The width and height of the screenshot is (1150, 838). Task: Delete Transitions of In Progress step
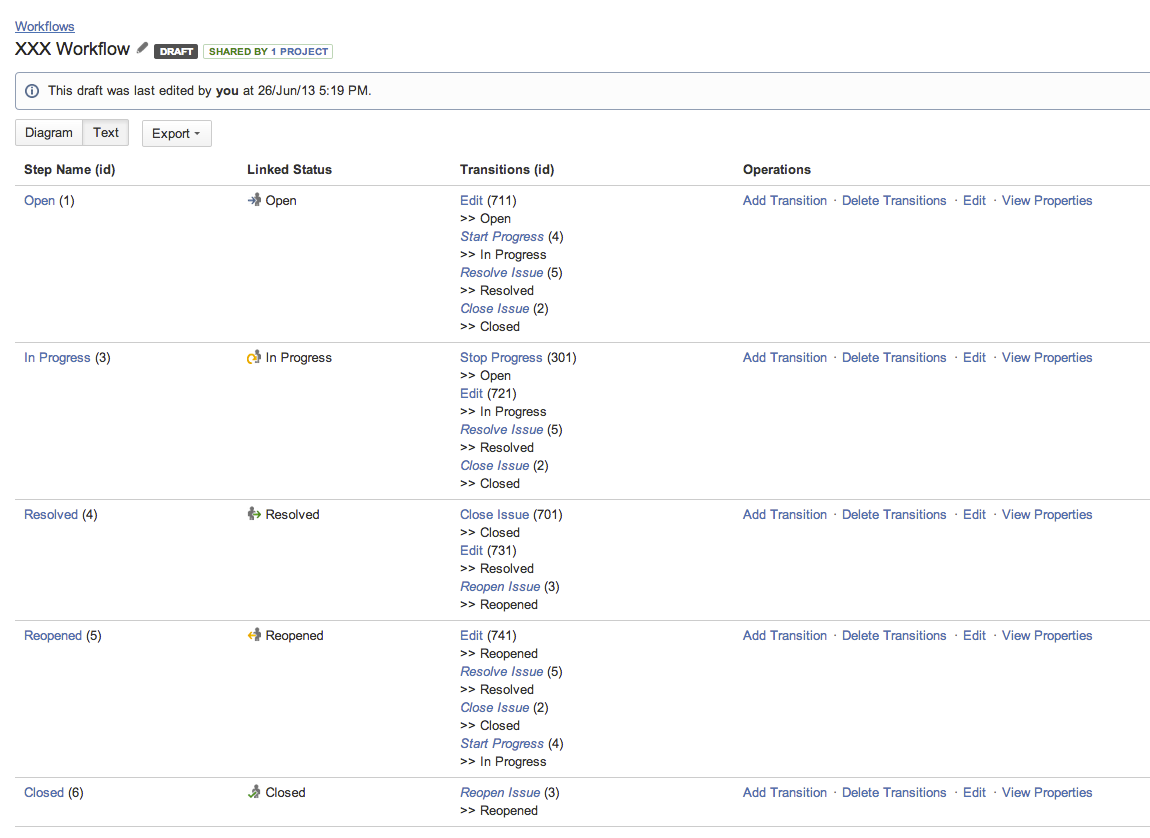click(x=894, y=357)
